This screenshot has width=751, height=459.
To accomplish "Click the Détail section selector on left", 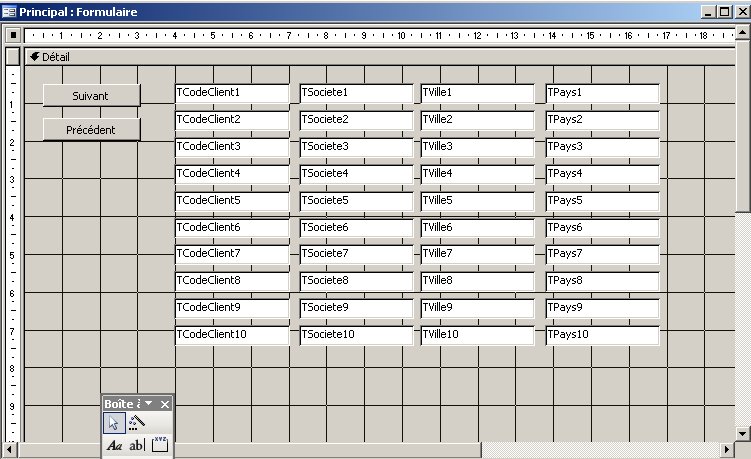I will (x=11, y=57).
